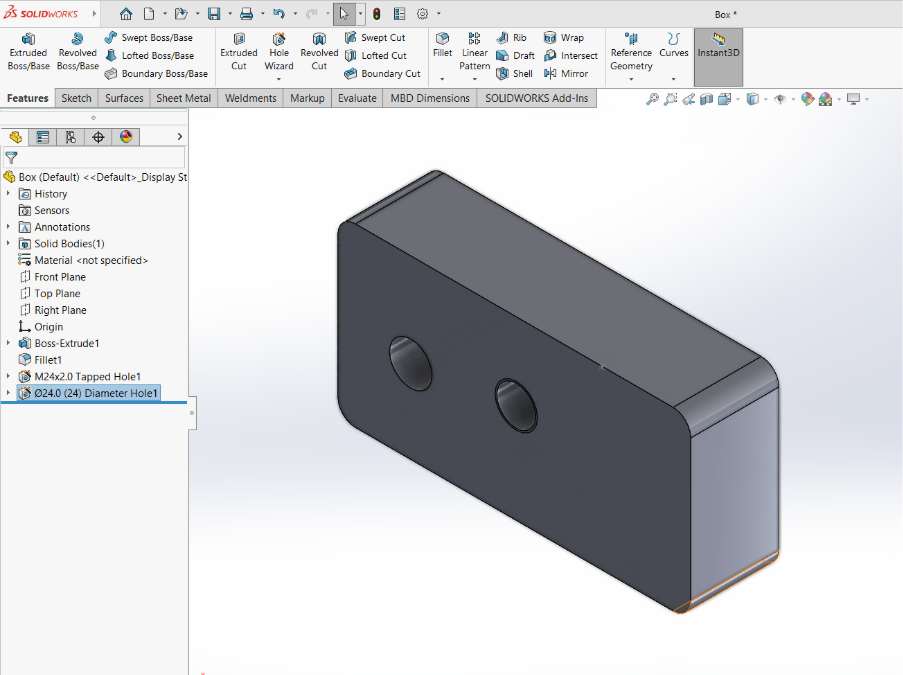
Task: Click the Intersect tool
Action: (x=571, y=55)
